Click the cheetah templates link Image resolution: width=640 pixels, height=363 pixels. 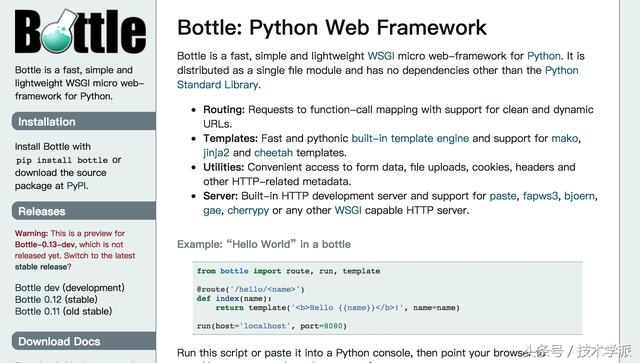click(x=273, y=153)
